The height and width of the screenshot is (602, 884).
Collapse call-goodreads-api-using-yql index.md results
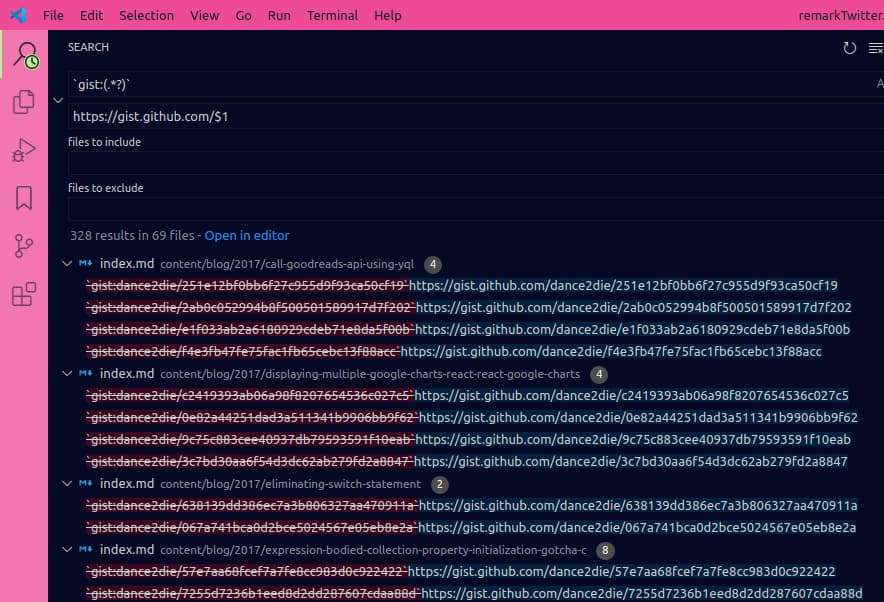(67, 264)
